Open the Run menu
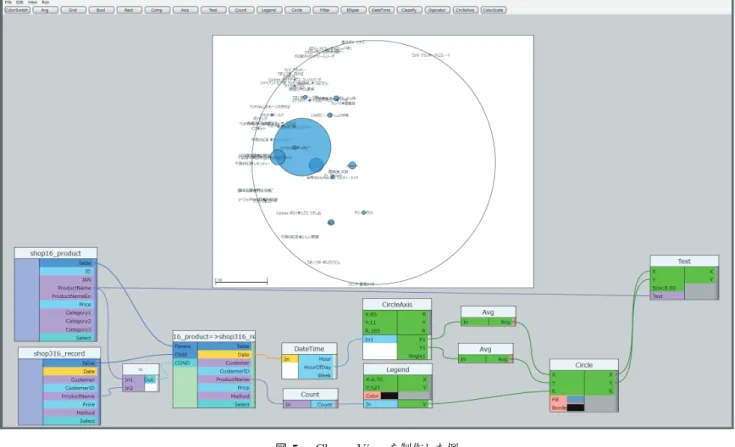Image resolution: width=735 pixels, height=447 pixels. coord(45,2)
